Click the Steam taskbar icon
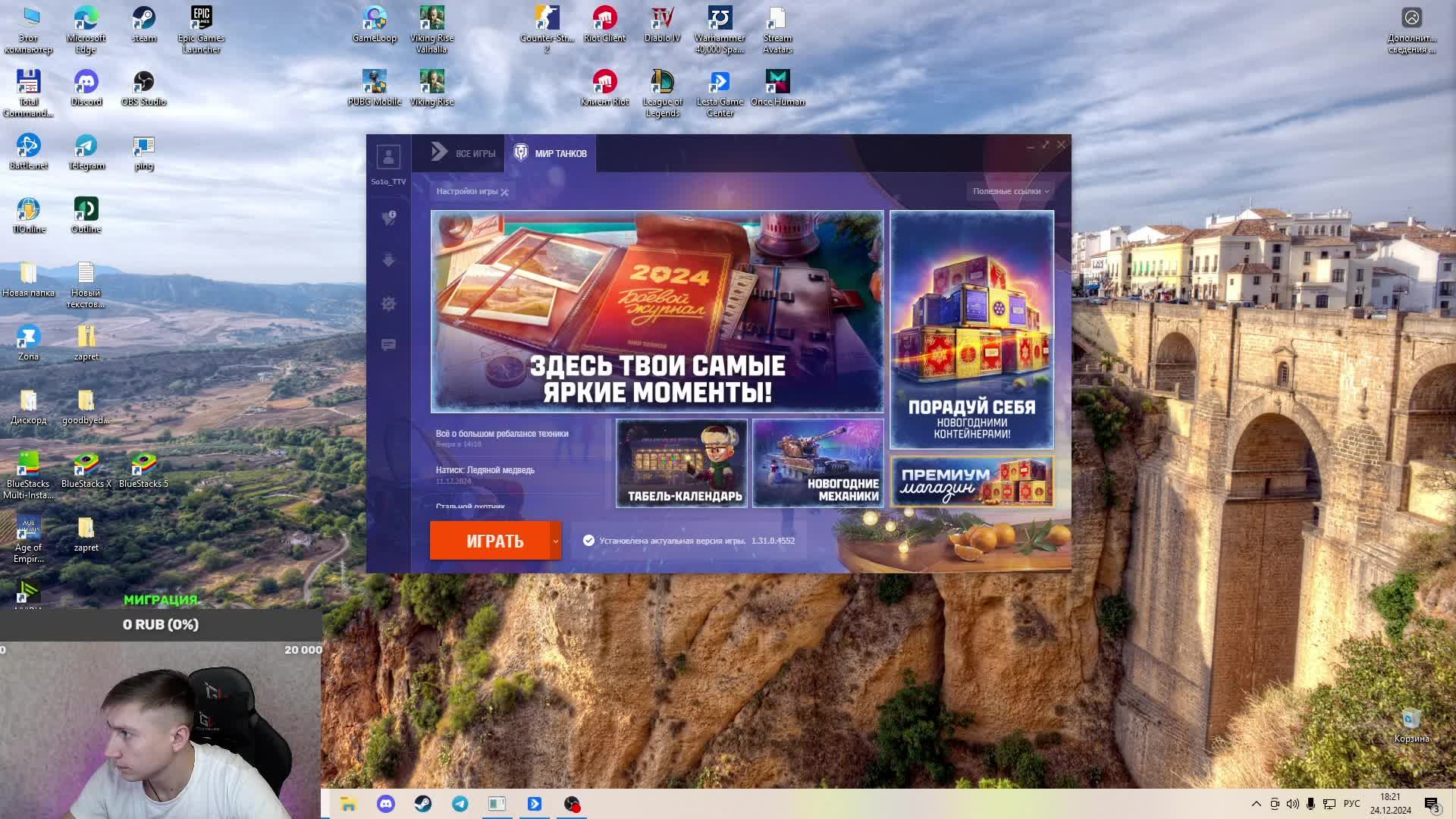Screen dimensions: 1456x819 (423, 804)
